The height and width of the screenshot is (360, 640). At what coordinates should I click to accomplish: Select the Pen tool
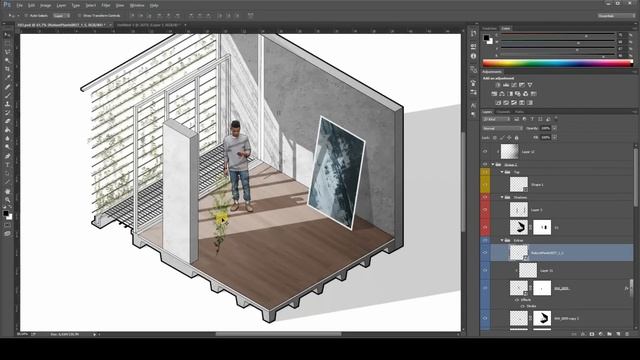pos(7,156)
